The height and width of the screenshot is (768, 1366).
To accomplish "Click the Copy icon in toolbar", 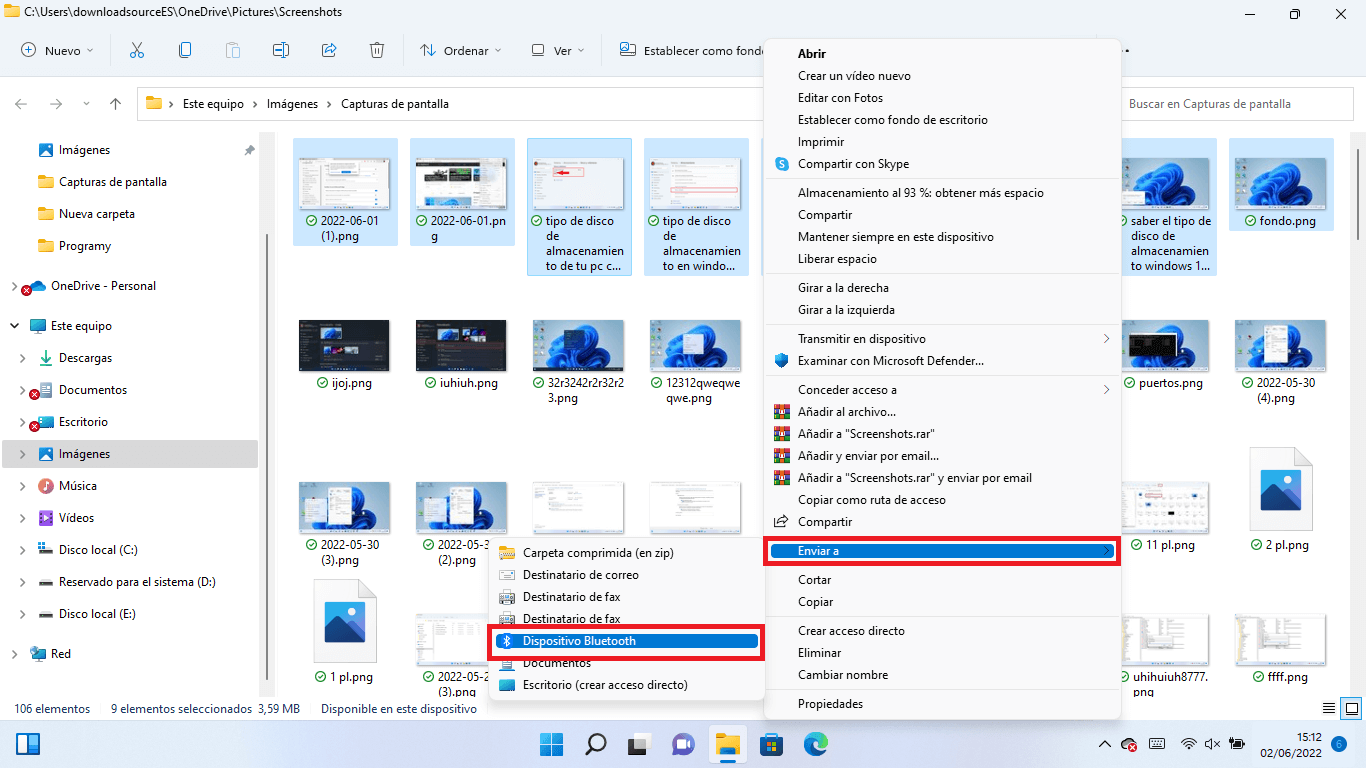I will pyautogui.click(x=185, y=50).
